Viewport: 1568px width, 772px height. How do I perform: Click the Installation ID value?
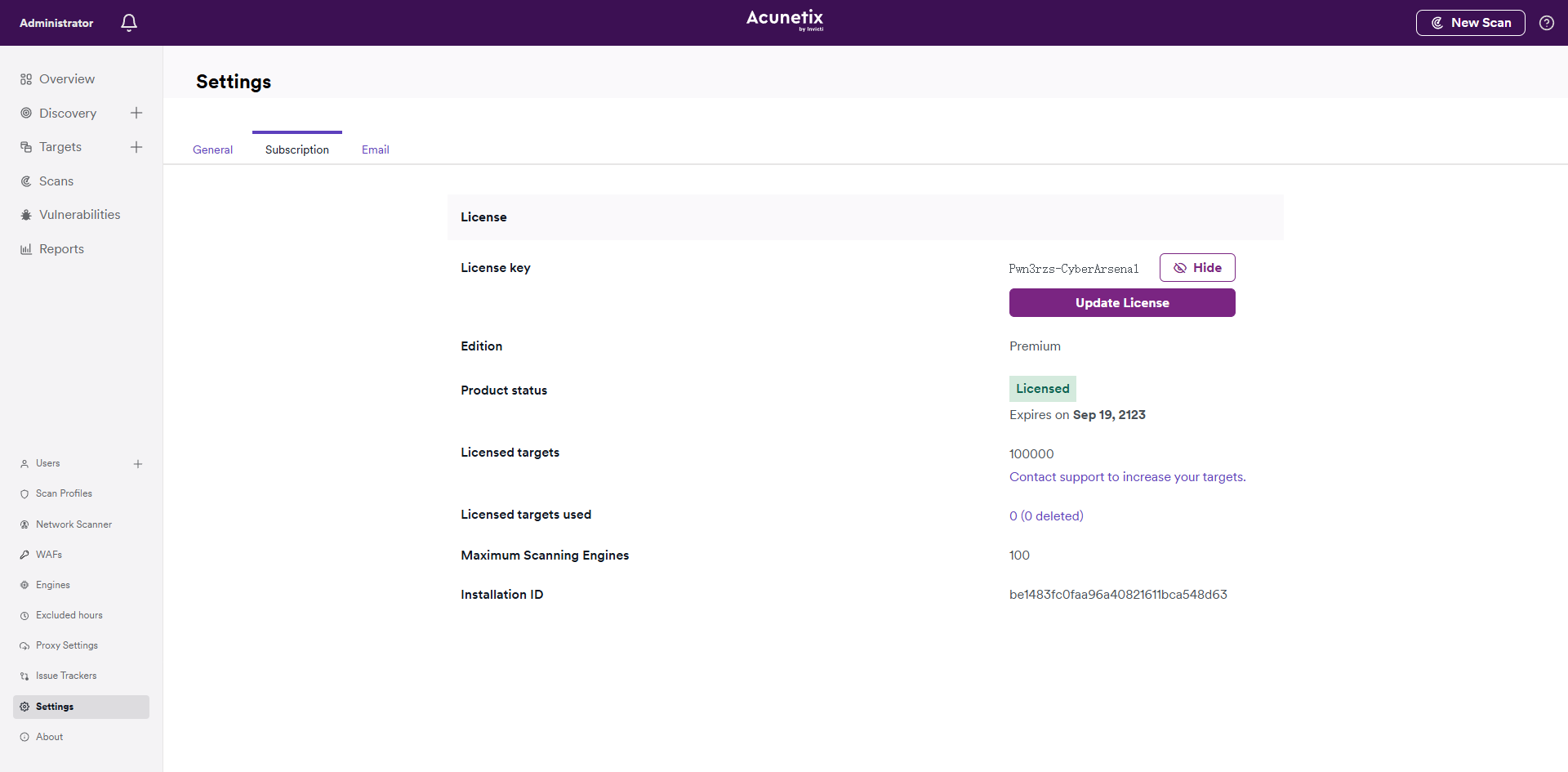(x=1118, y=595)
